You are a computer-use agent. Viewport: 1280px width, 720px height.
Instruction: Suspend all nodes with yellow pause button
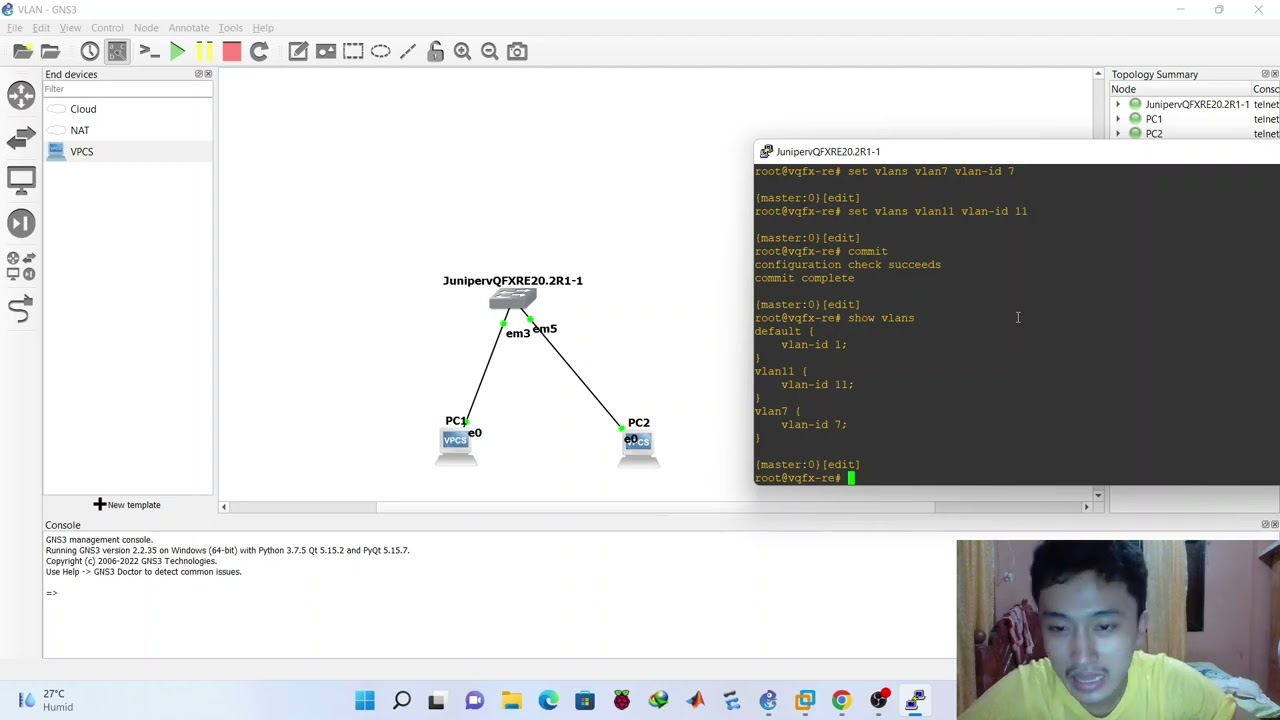coord(204,51)
